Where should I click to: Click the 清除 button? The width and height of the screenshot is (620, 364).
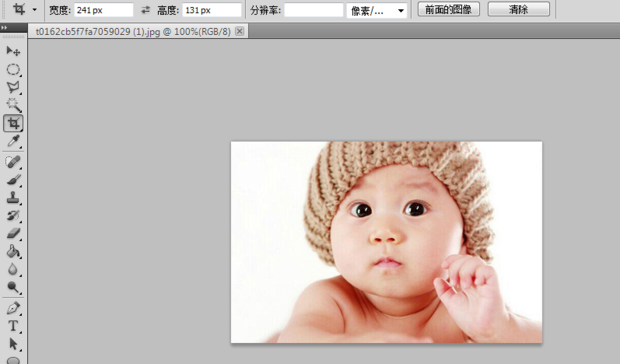(518, 9)
